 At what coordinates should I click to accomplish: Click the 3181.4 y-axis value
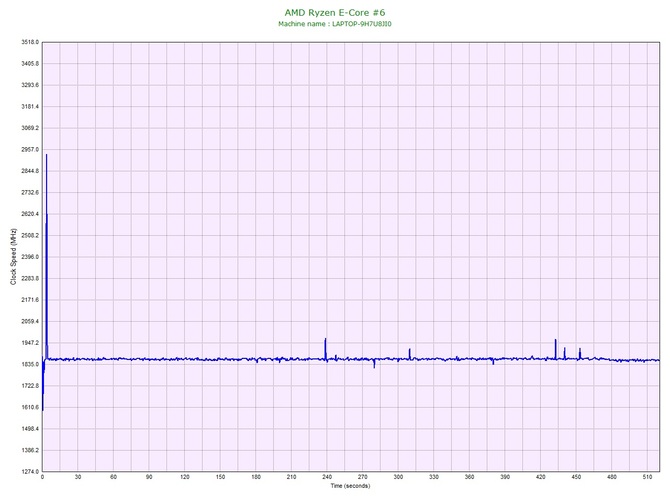(x=30, y=106)
